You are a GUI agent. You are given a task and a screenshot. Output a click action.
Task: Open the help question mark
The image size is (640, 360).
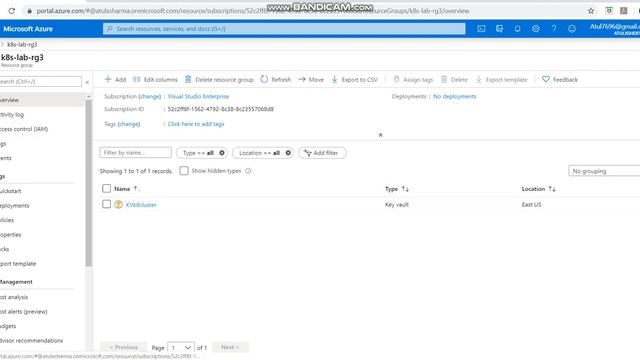click(553, 29)
